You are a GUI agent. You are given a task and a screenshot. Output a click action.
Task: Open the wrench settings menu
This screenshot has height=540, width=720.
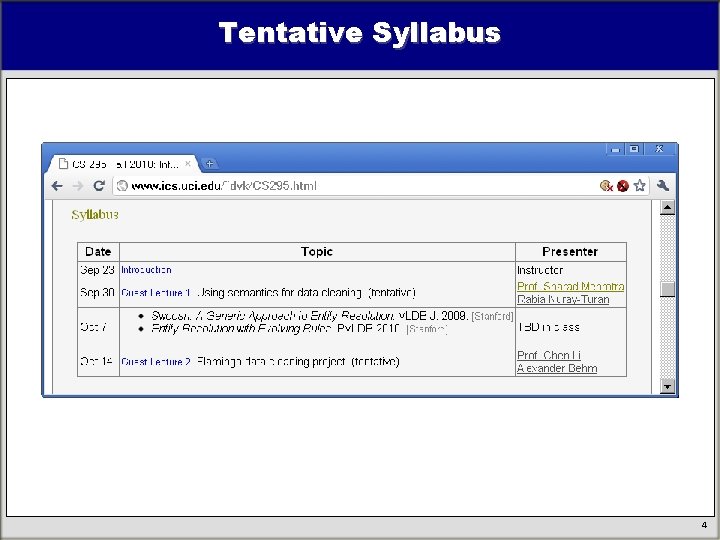pyautogui.click(x=663, y=186)
